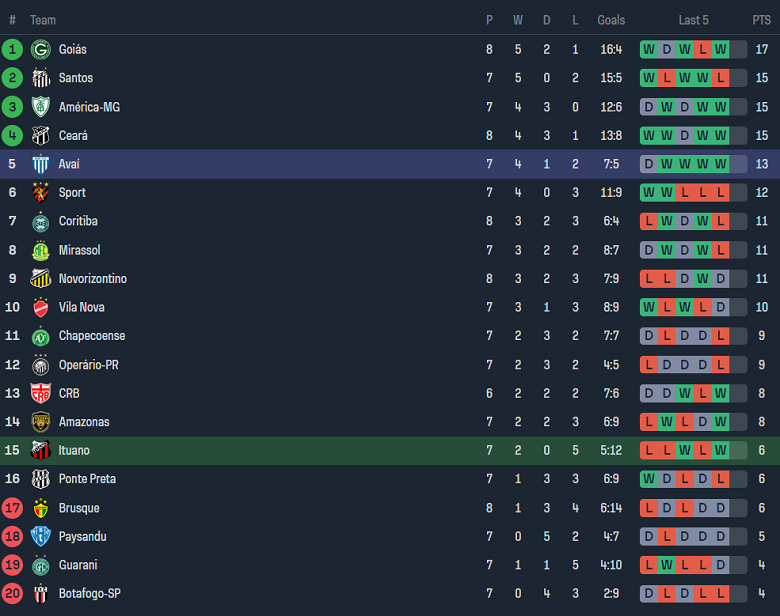Click the Santos club badge

click(40, 78)
